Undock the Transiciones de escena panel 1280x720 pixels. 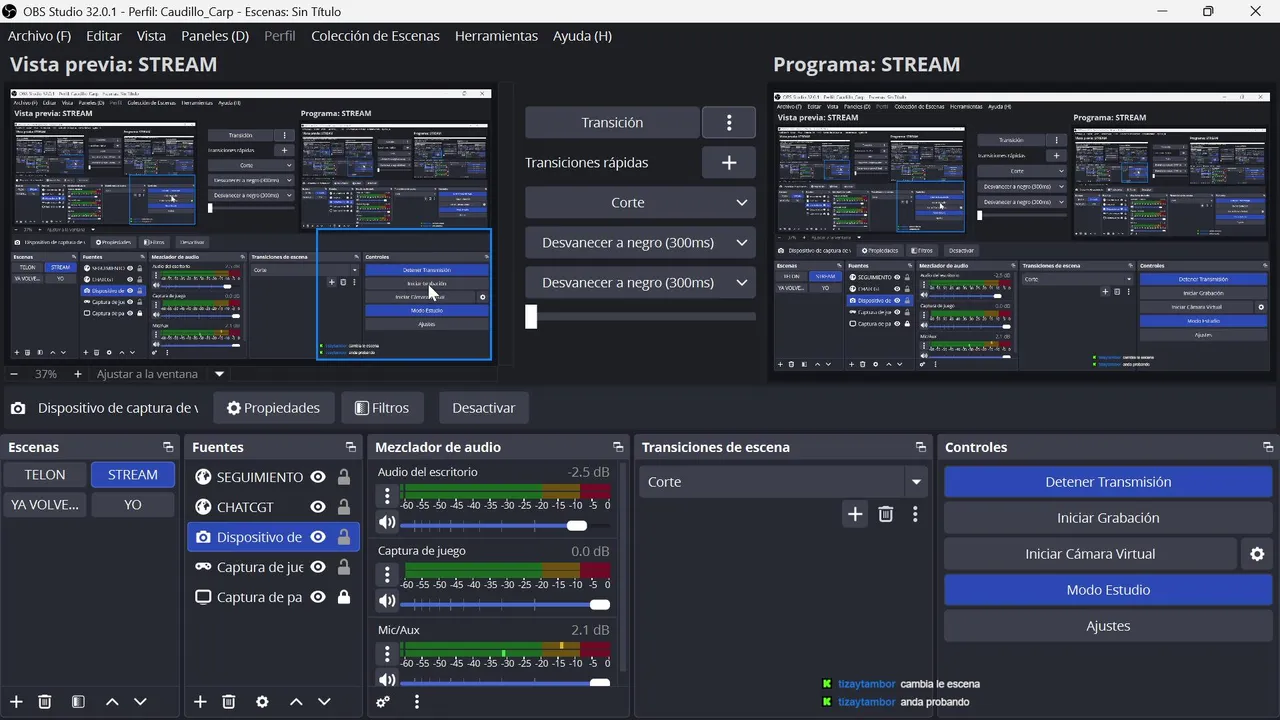pyautogui.click(x=921, y=447)
